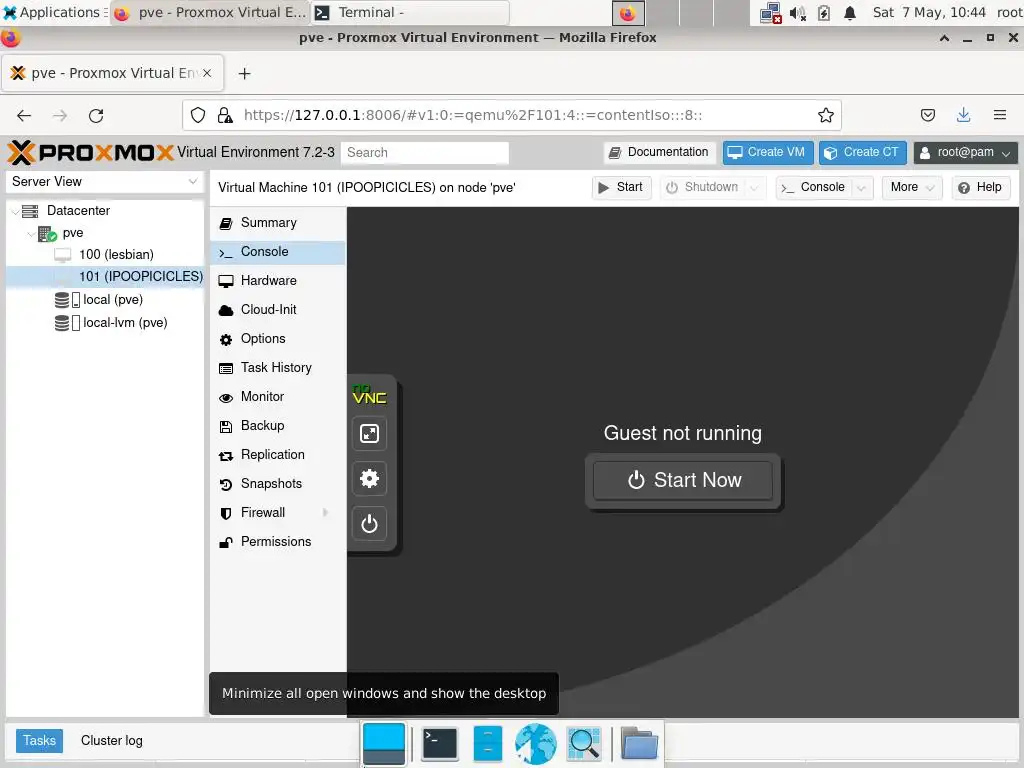1024x768 pixels.
Task: Open a new Firefox tab
Action: tap(244, 74)
